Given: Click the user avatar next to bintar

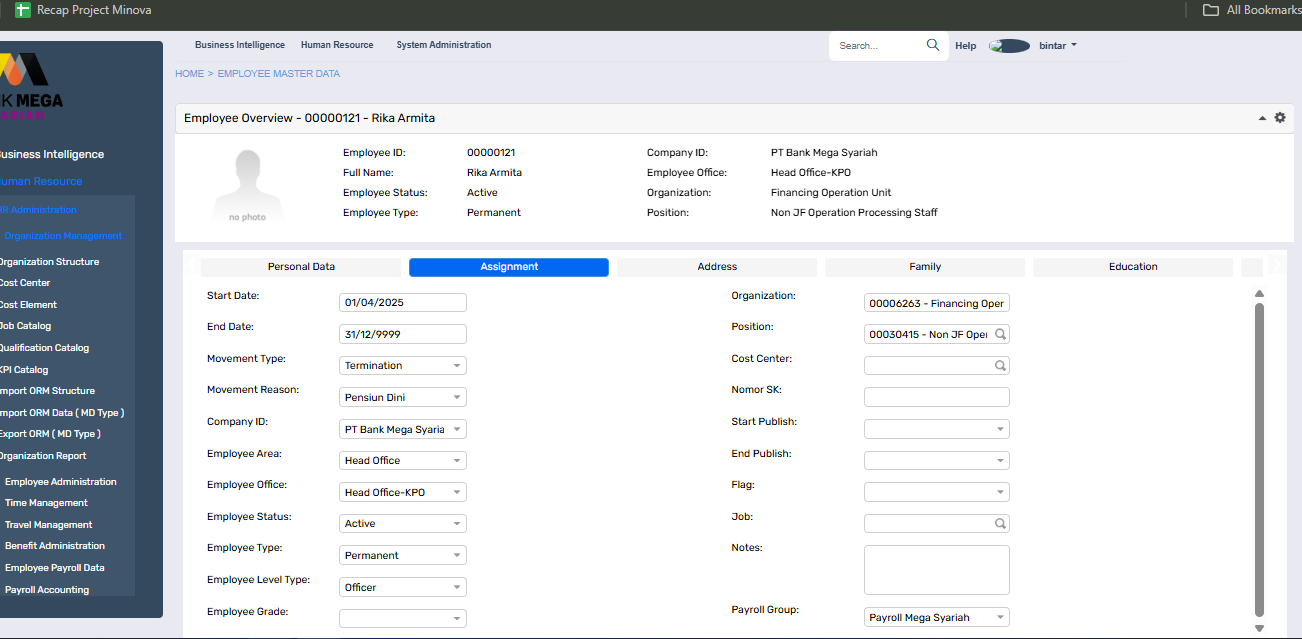Looking at the screenshot, I should point(1010,46).
